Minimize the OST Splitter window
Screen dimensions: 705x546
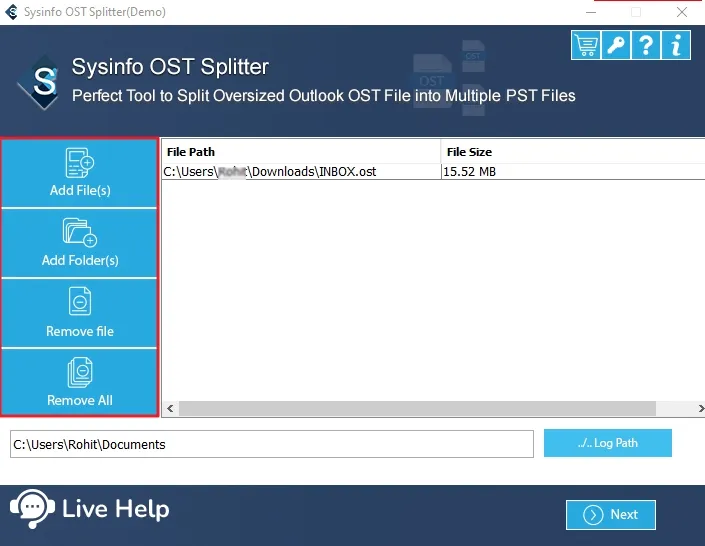click(x=591, y=12)
